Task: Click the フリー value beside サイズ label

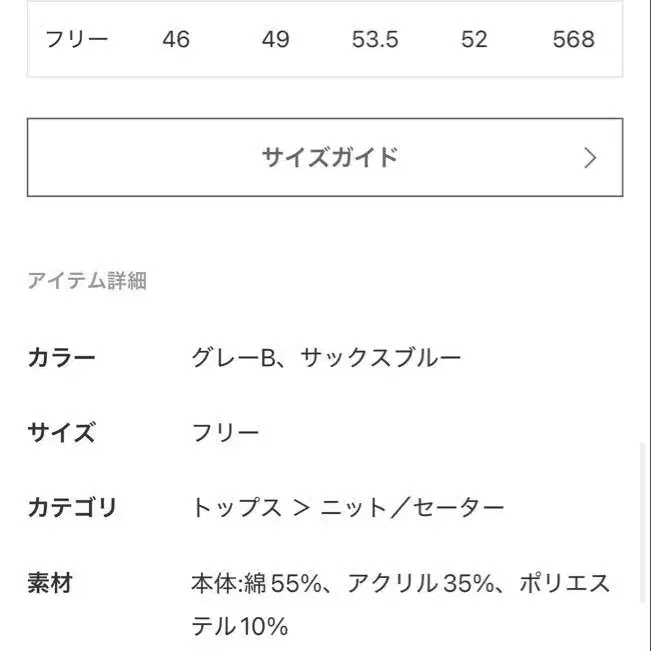Action: click(x=225, y=433)
